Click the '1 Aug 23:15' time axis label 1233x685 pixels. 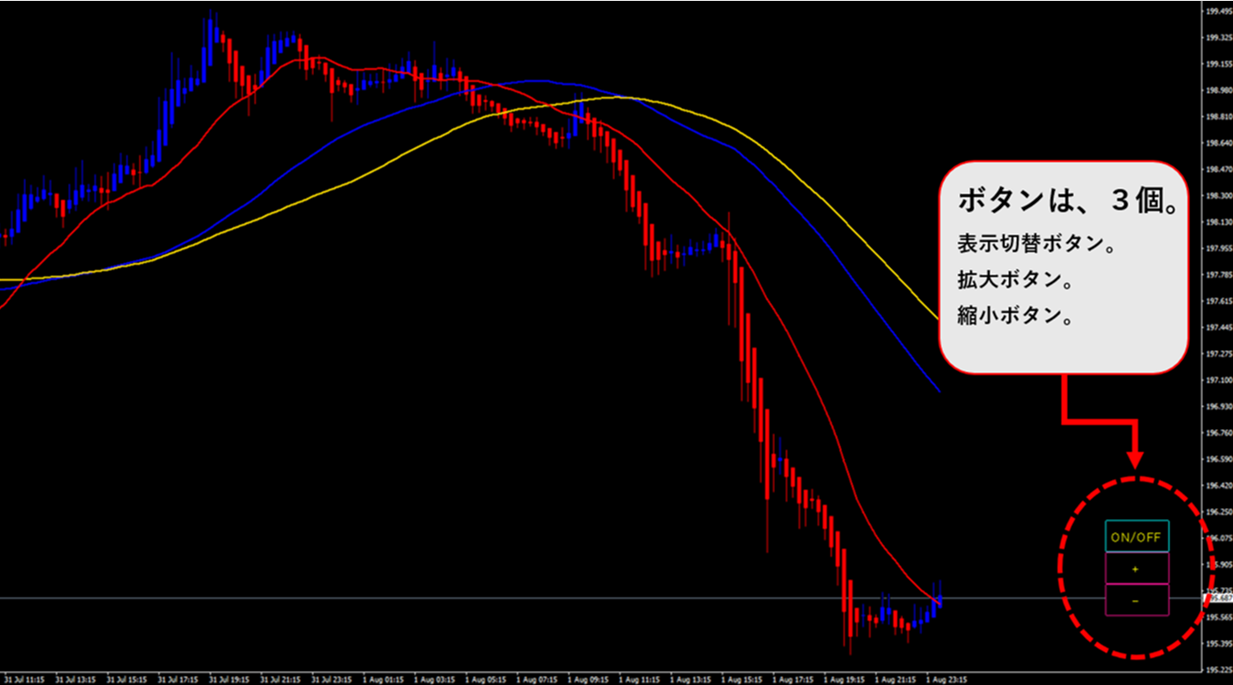946,677
